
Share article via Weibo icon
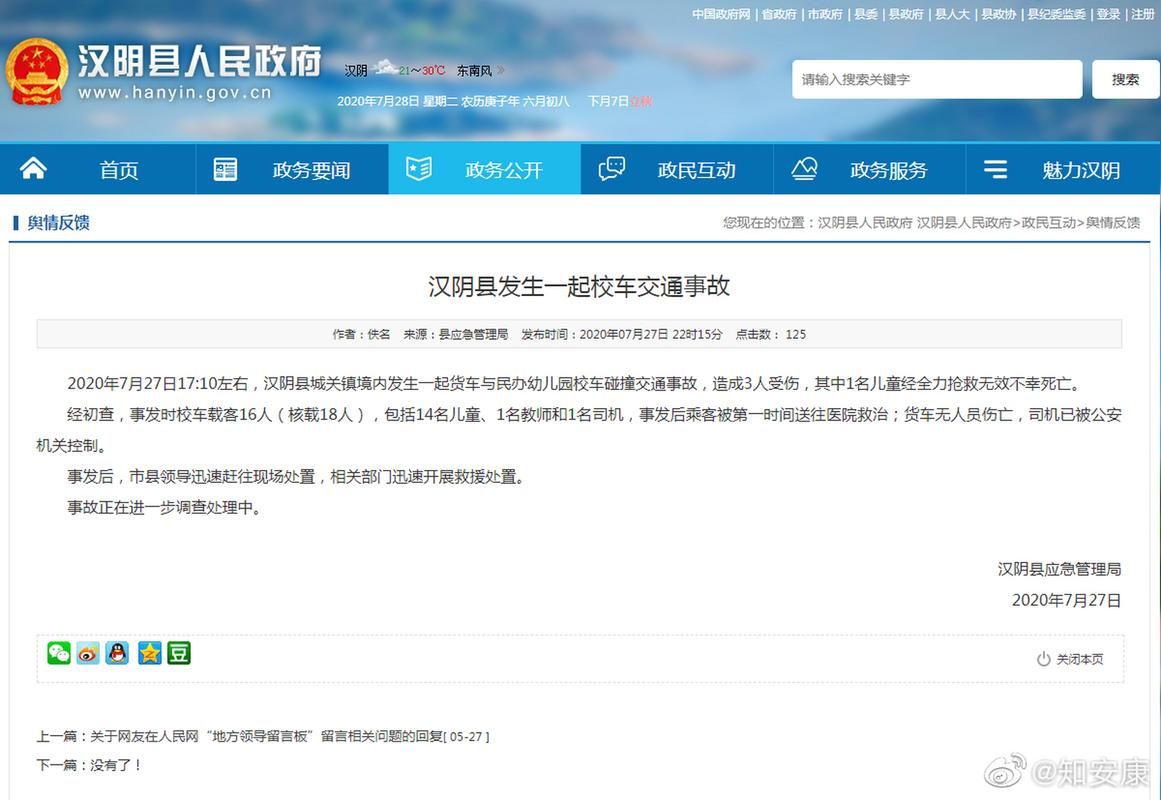tap(88, 653)
